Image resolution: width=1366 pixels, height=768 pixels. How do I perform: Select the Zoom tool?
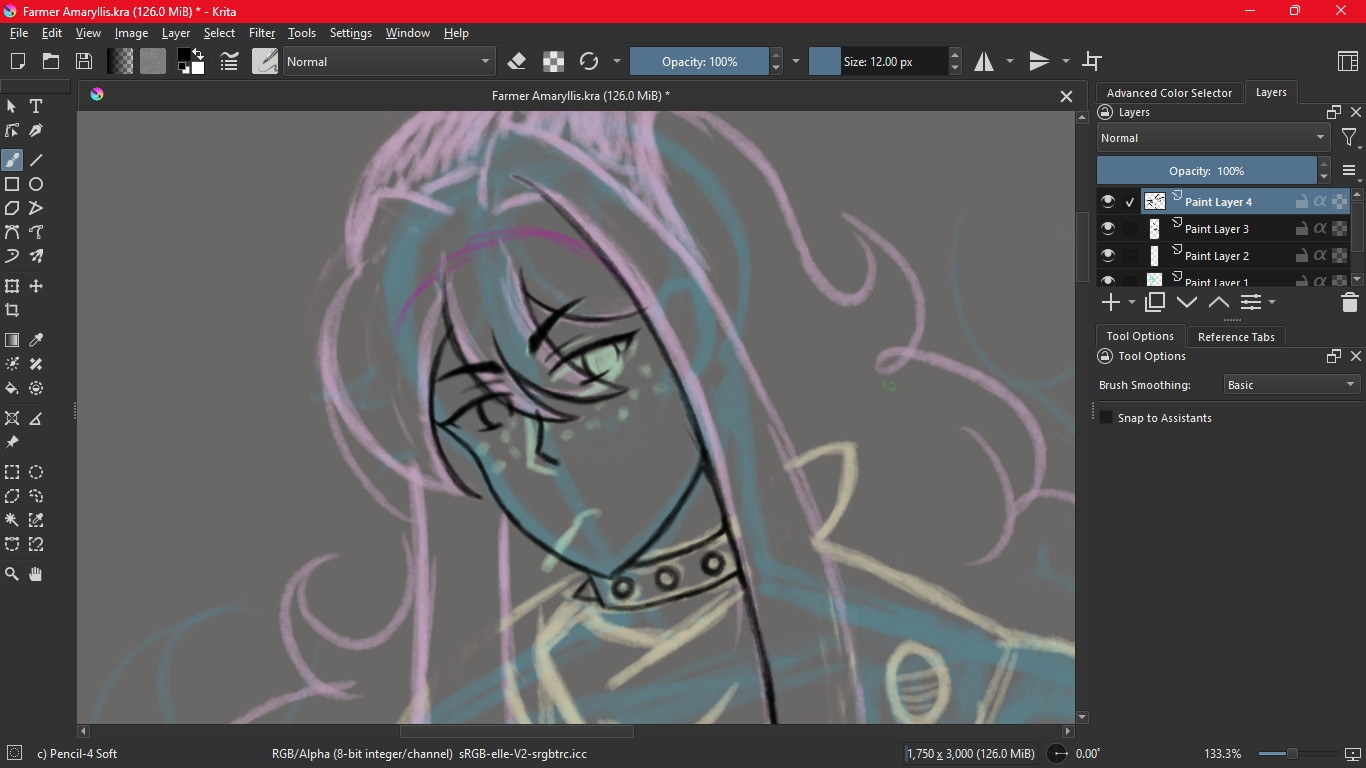coord(12,574)
